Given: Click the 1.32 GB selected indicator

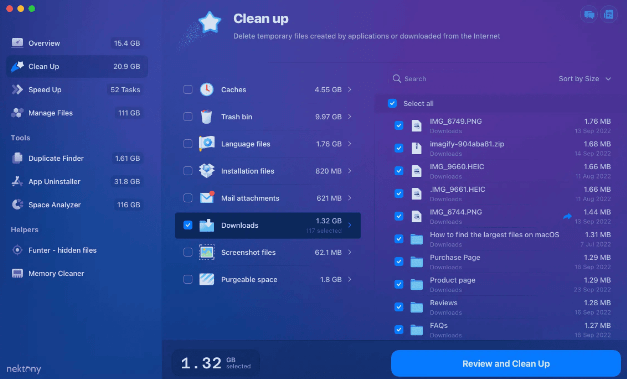Looking at the screenshot, I should [216, 363].
